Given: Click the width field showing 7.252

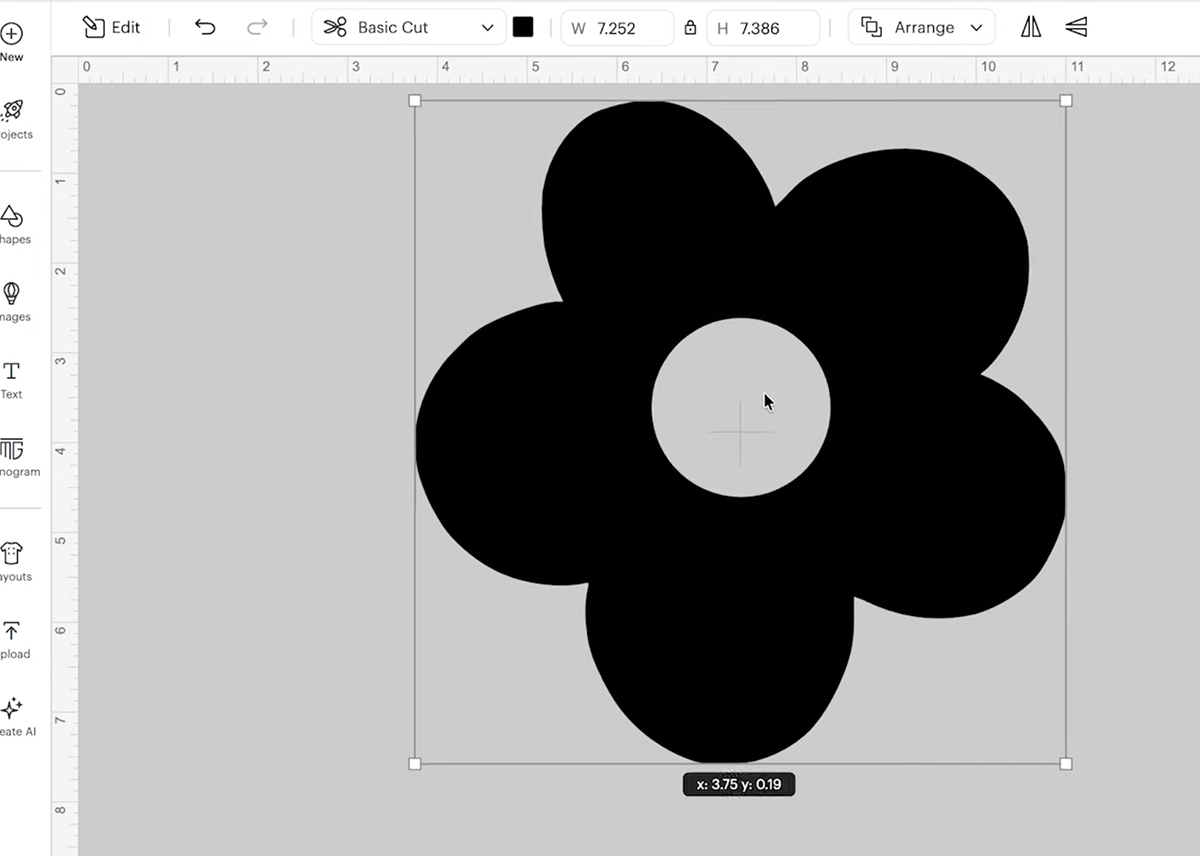Looking at the screenshot, I should click(617, 28).
